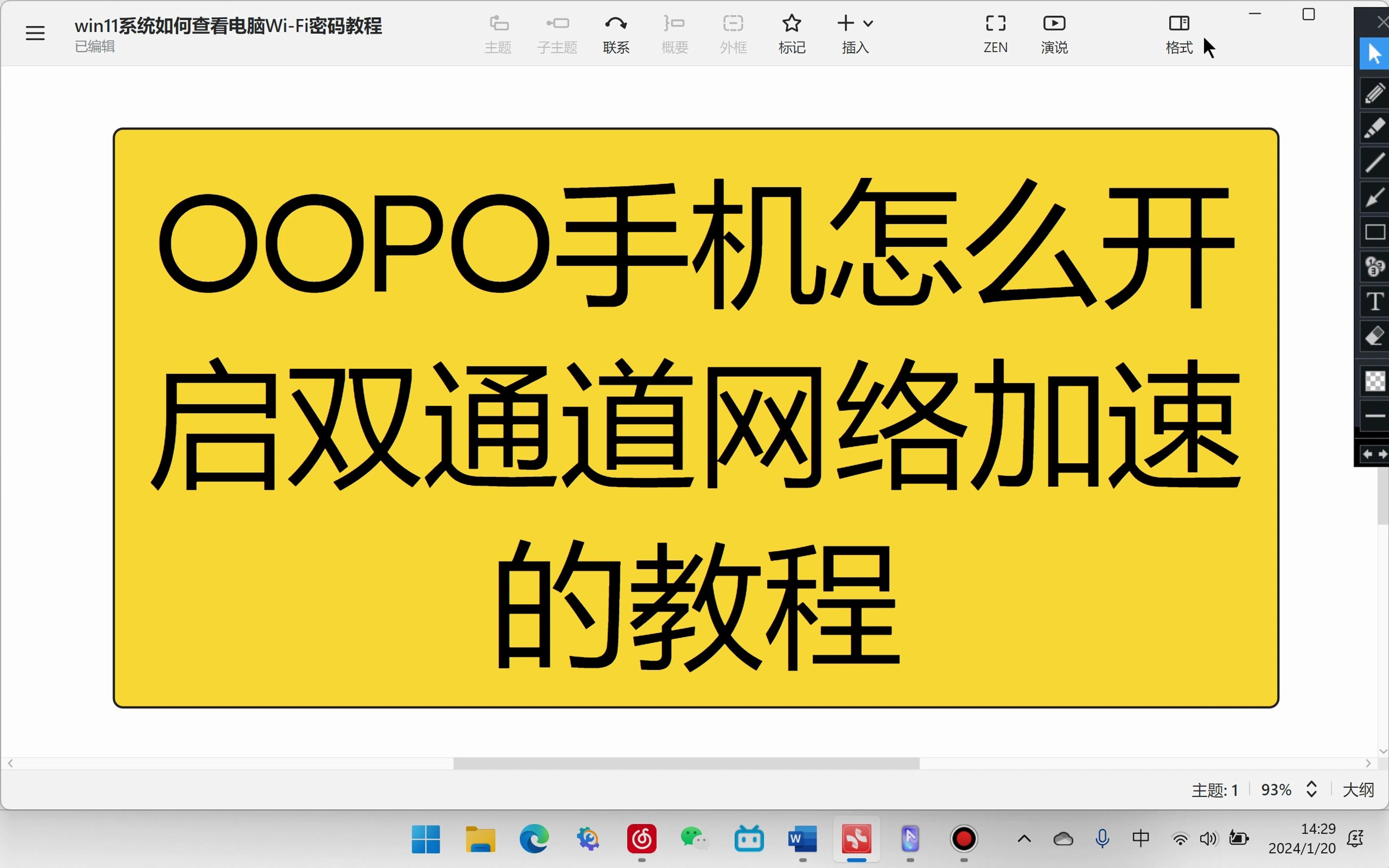The image size is (1389, 868).
Task: Click the left scroll arrow
Action: point(10,764)
